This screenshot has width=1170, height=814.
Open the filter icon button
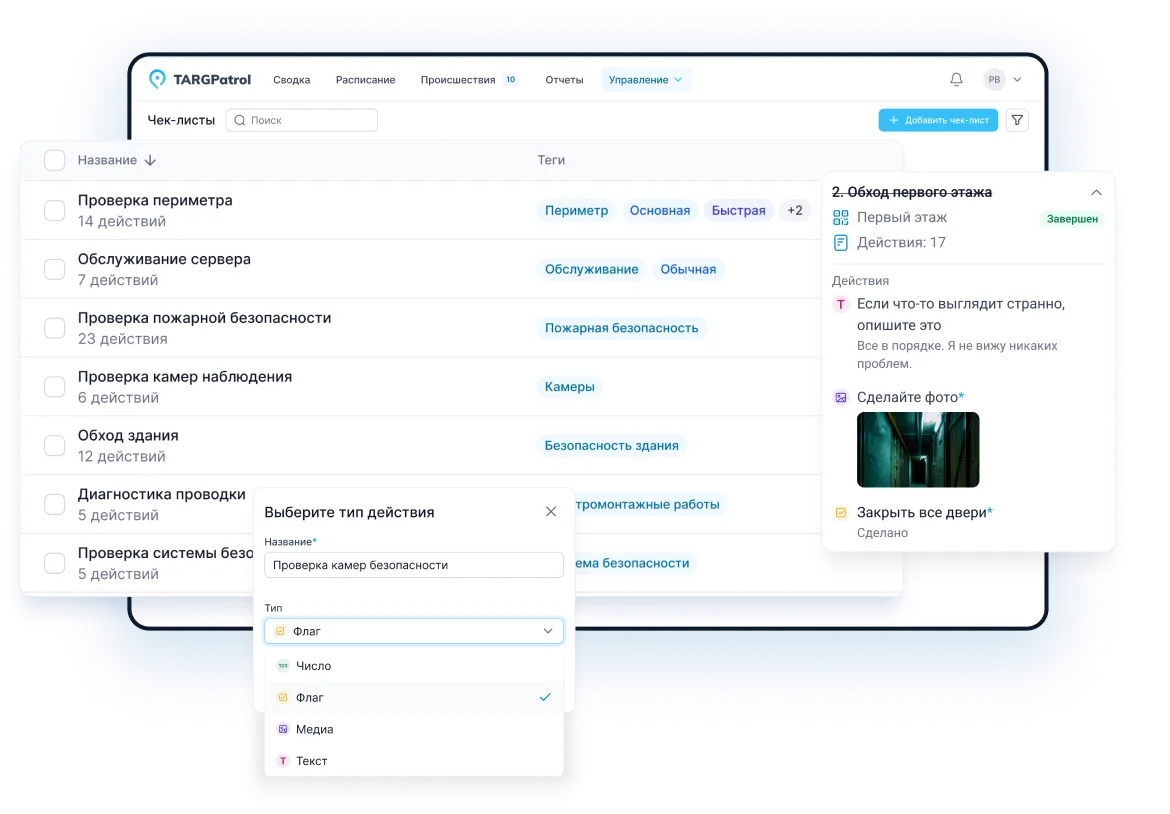click(x=1017, y=120)
